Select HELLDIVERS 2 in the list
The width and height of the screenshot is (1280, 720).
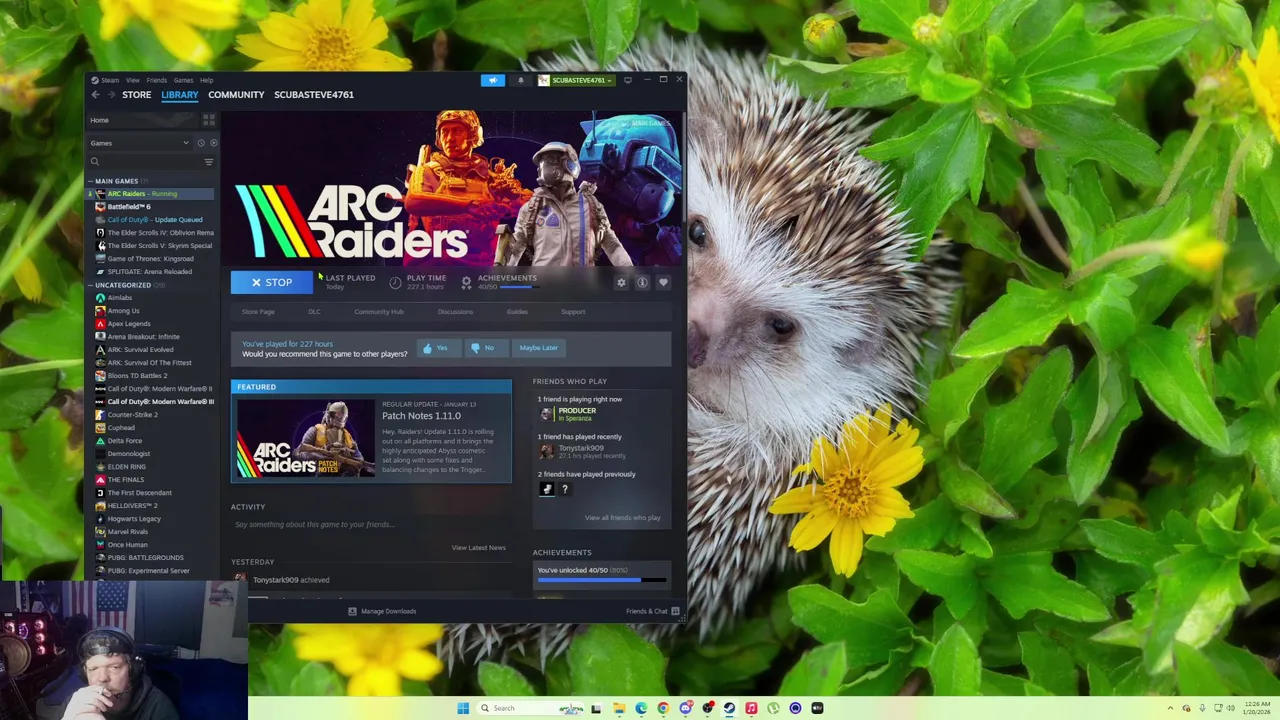pos(150,506)
